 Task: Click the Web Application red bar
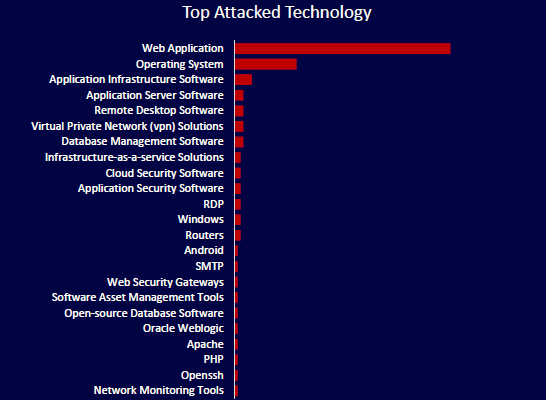click(x=343, y=49)
